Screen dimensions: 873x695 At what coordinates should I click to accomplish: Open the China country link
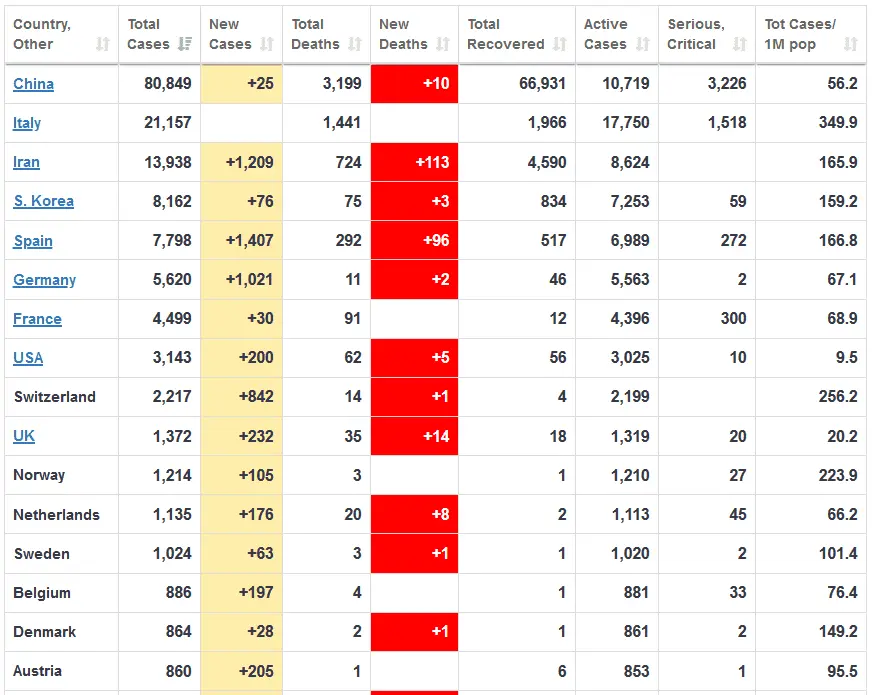pyautogui.click(x=33, y=84)
